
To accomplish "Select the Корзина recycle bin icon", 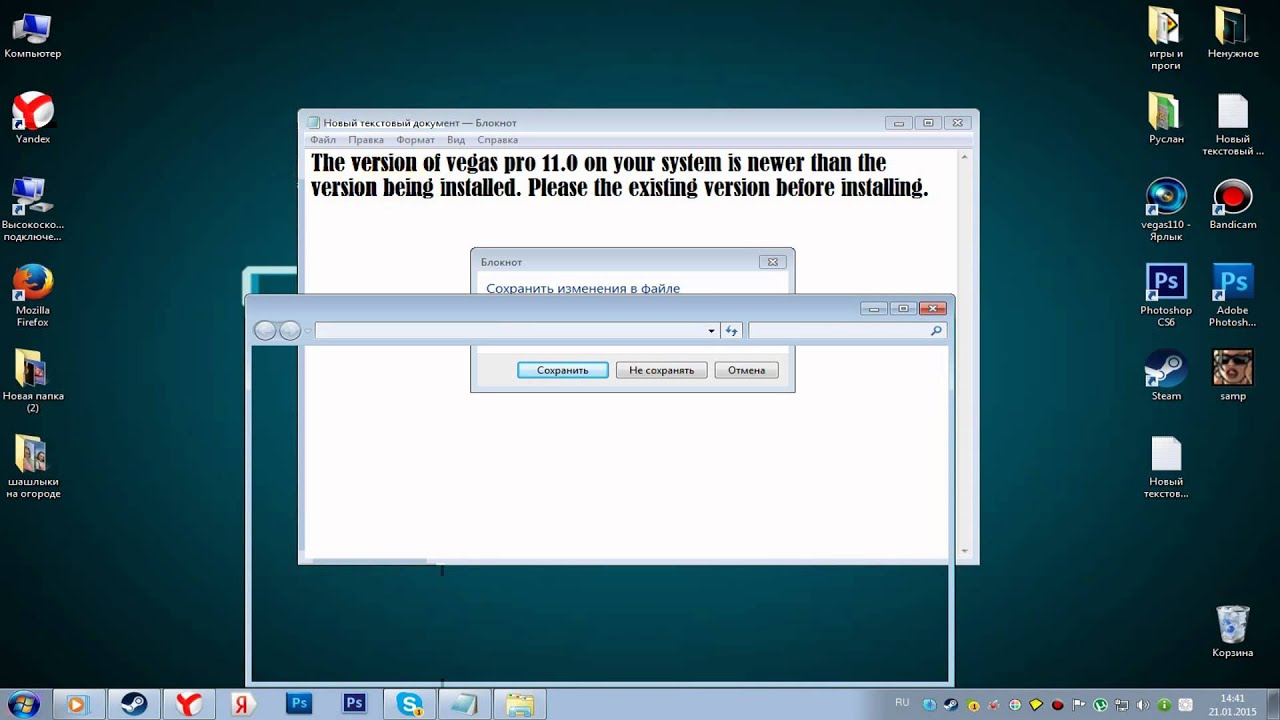I will point(1233,631).
